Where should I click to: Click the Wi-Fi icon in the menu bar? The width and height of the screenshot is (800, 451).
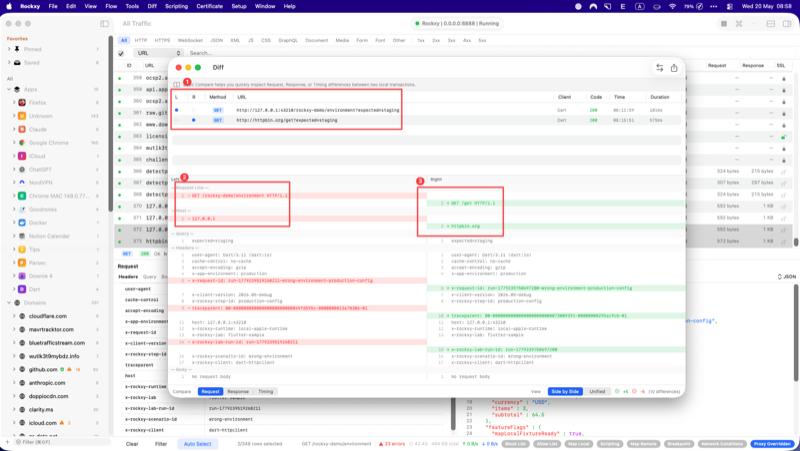[x=672, y=7]
